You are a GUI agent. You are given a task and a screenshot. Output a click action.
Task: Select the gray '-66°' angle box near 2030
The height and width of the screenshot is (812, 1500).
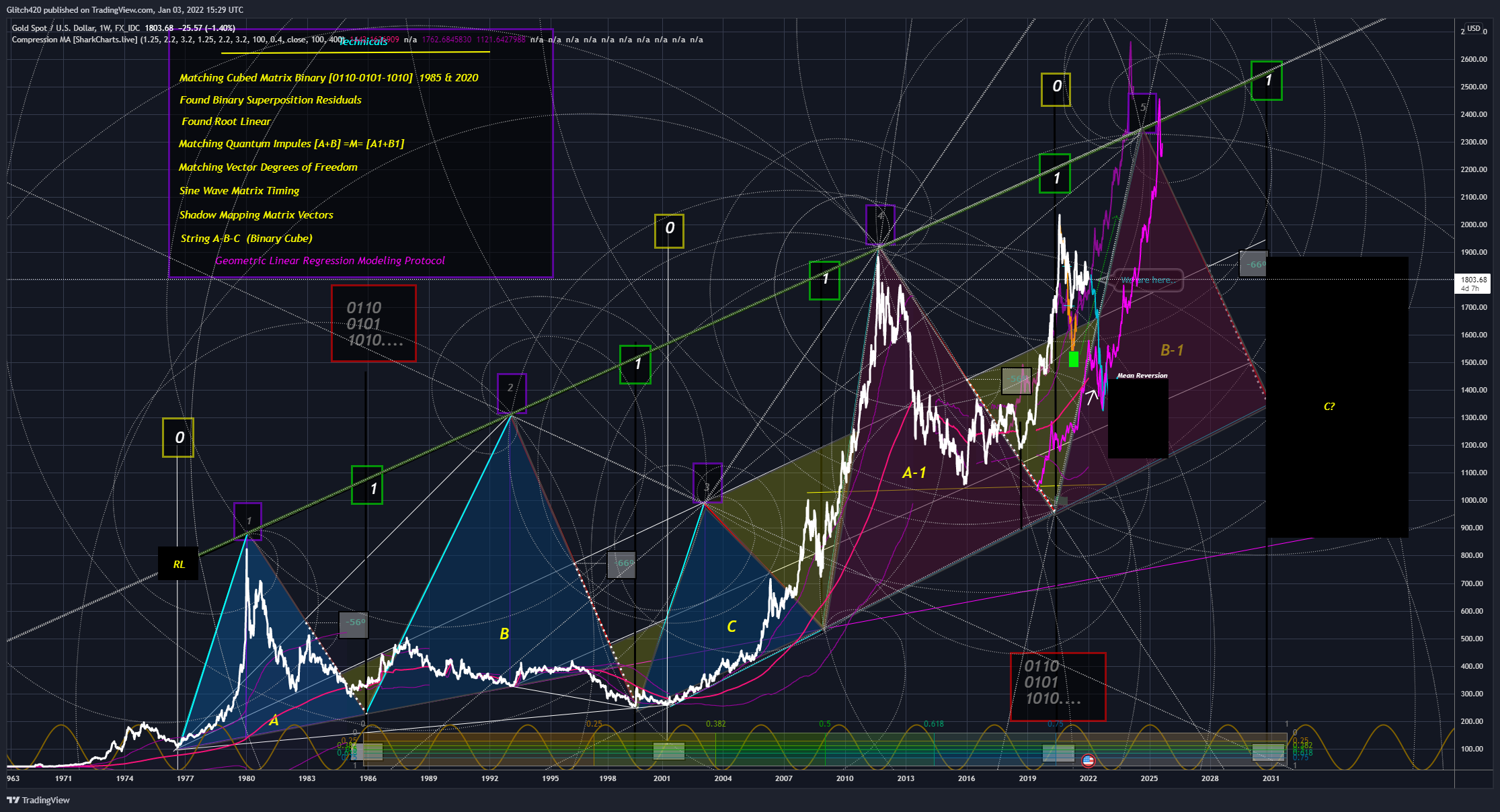pyautogui.click(x=1253, y=263)
